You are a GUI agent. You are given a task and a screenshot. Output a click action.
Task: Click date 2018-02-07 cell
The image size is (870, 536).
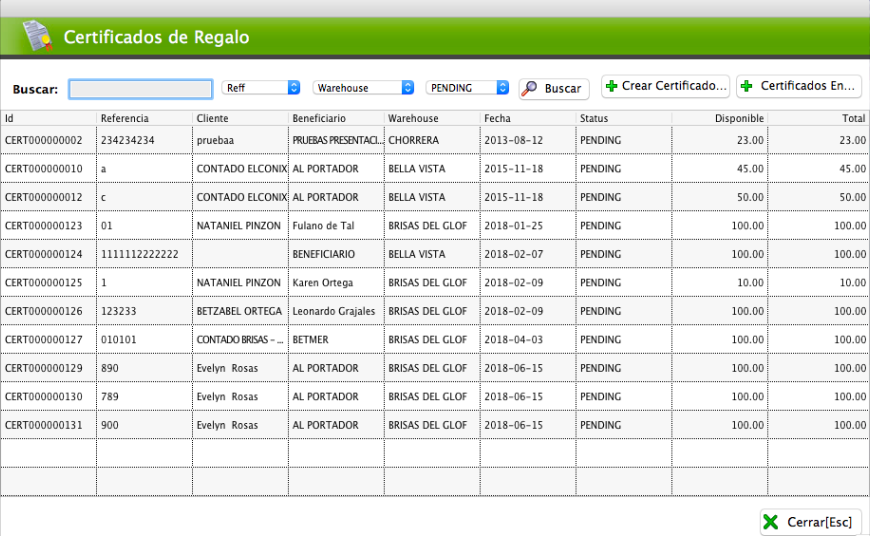(528, 254)
